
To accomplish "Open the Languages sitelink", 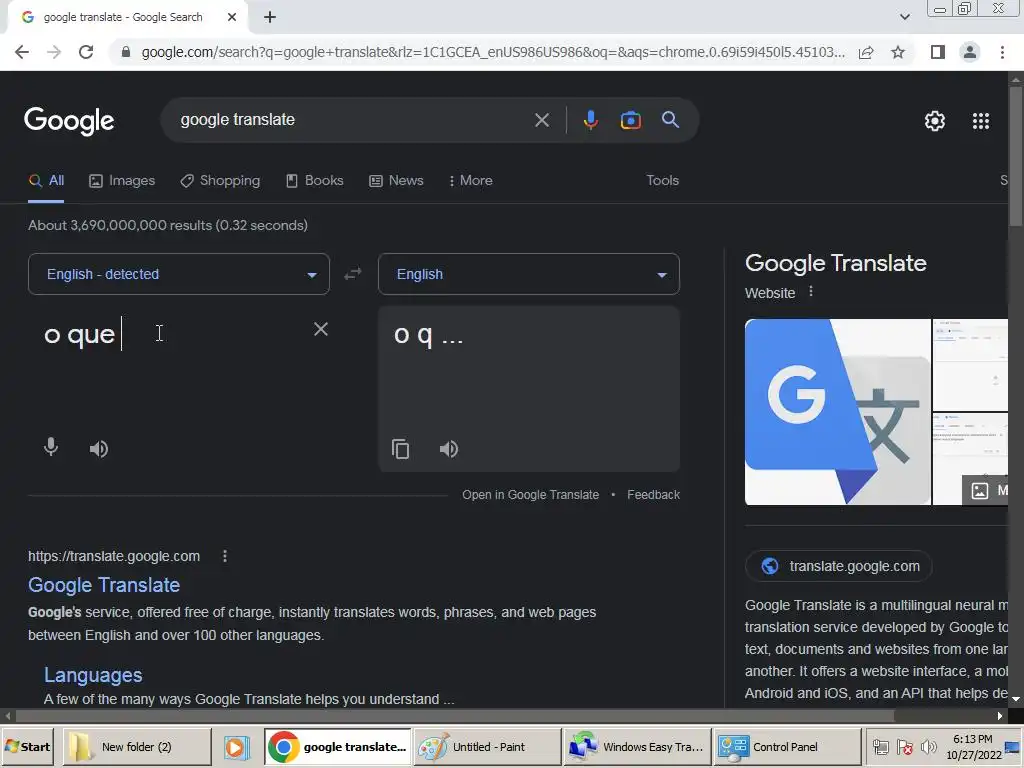I will coord(93,675).
